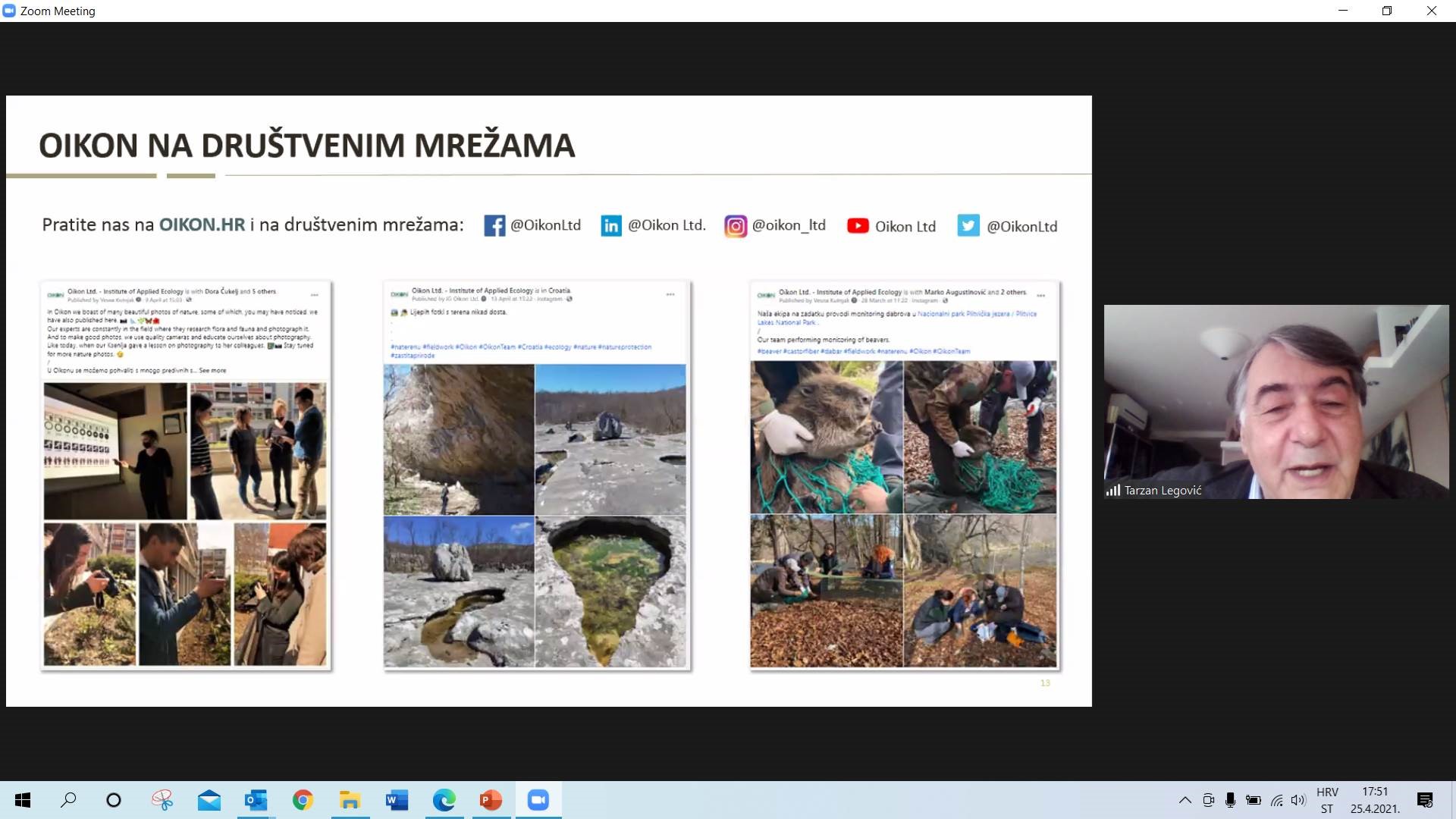Open the Mail app in taskbar
Viewport: 1456px width, 819px height.
coord(209,800)
